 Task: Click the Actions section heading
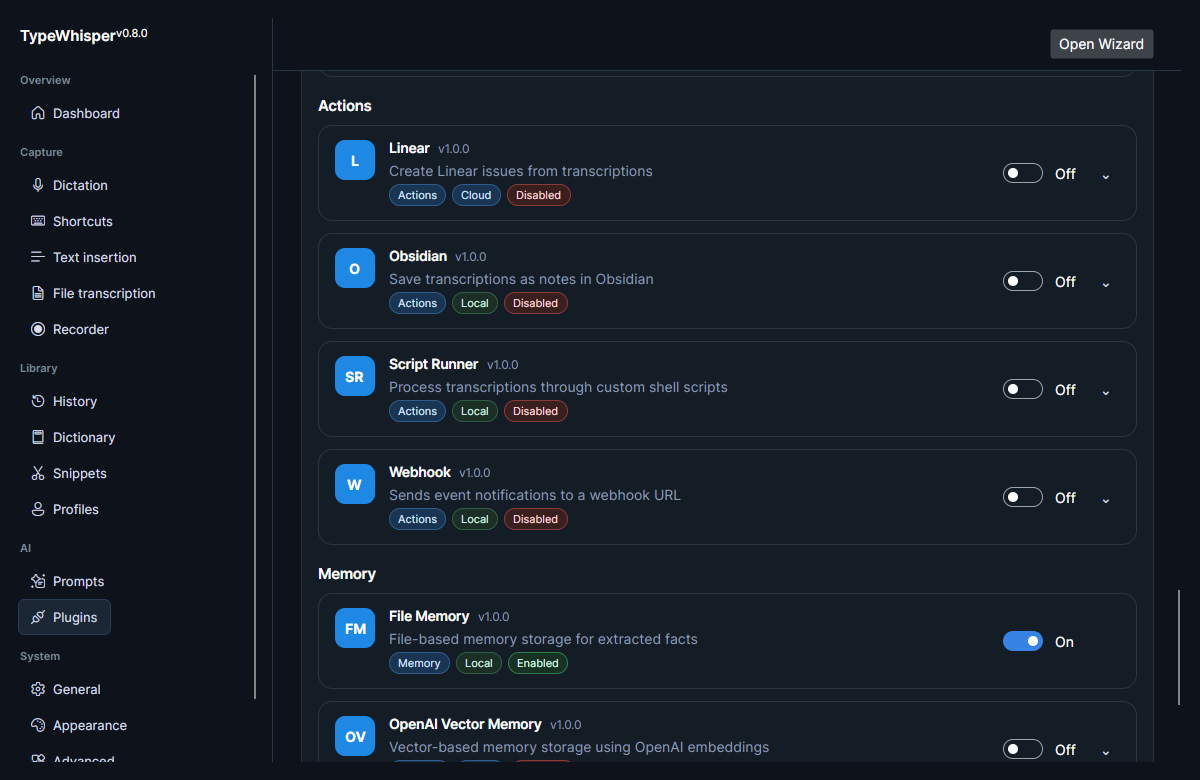pyautogui.click(x=345, y=105)
